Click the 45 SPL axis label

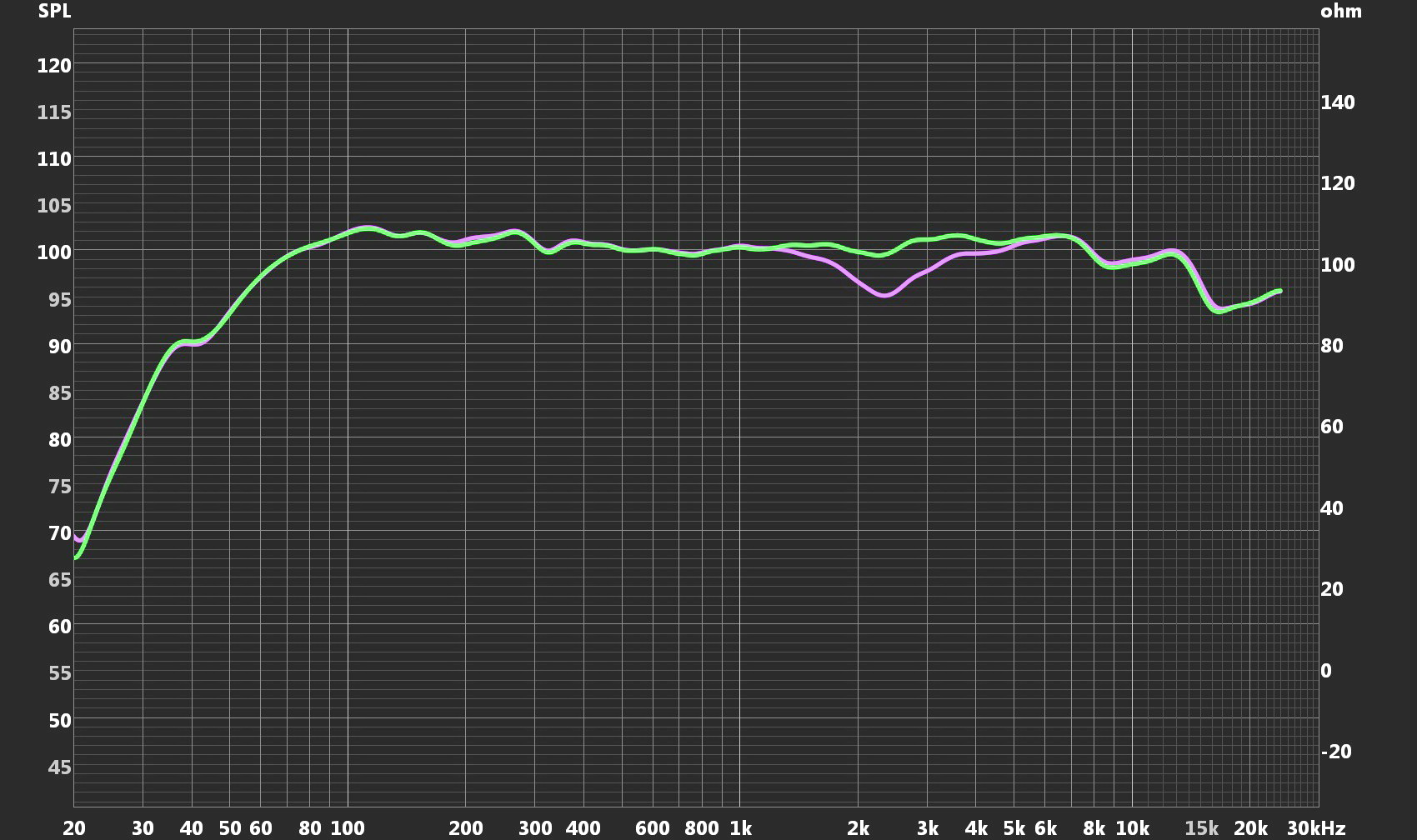[x=60, y=767]
